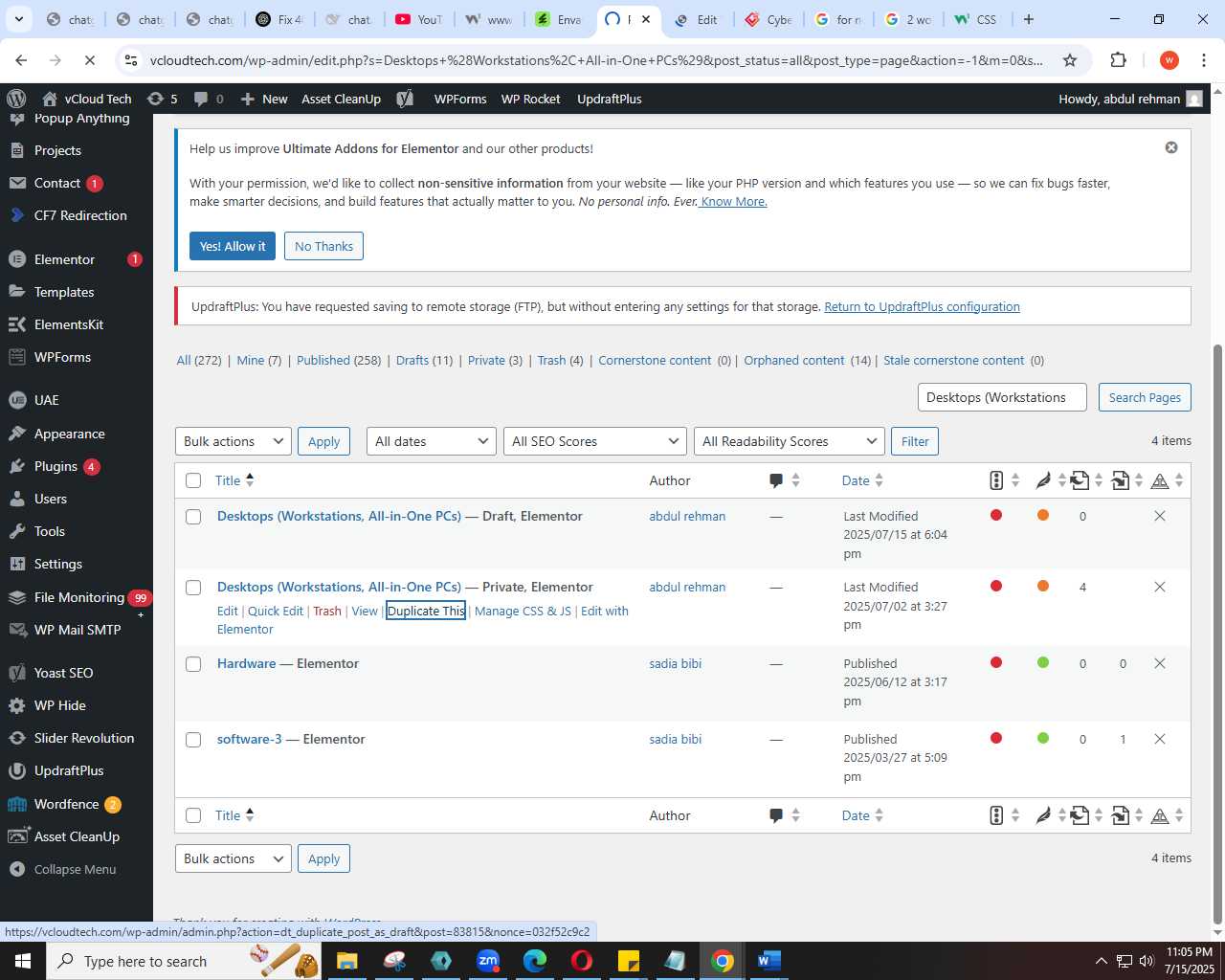Open File Explorer from the taskbar
Image resolution: width=1225 pixels, height=980 pixels.
click(346, 961)
